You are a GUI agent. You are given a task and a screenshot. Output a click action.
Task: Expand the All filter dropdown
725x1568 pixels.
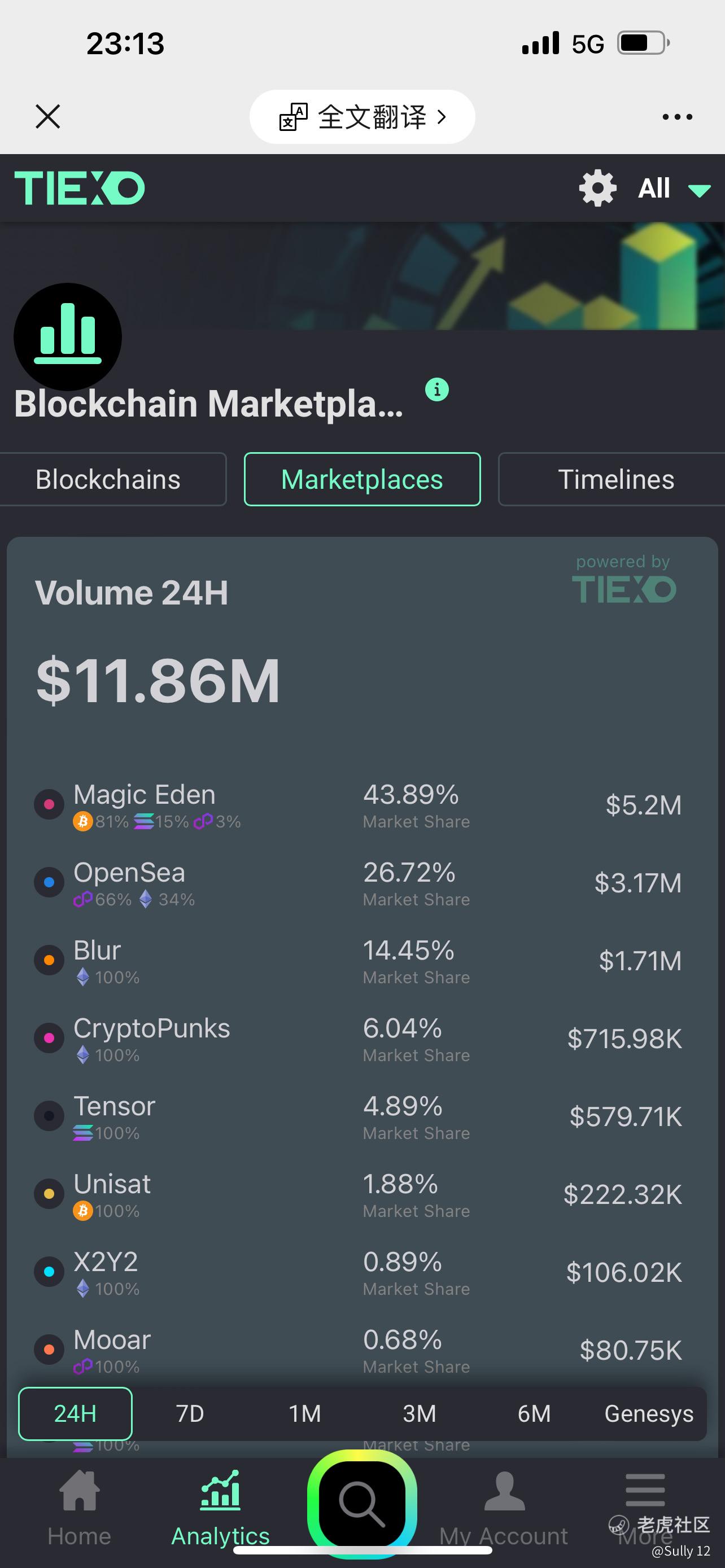click(x=674, y=189)
